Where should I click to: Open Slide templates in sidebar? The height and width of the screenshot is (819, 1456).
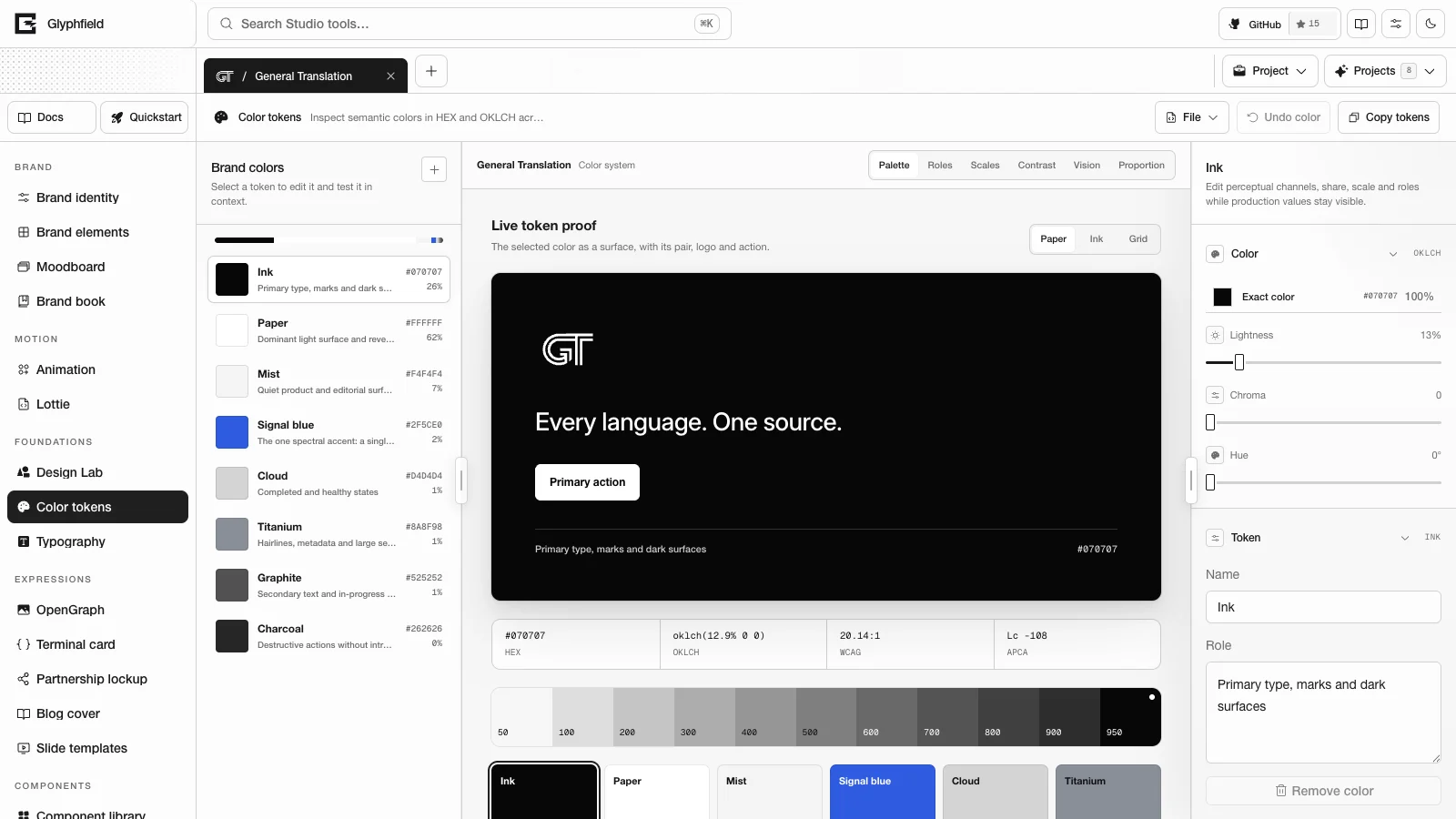click(x=97, y=748)
